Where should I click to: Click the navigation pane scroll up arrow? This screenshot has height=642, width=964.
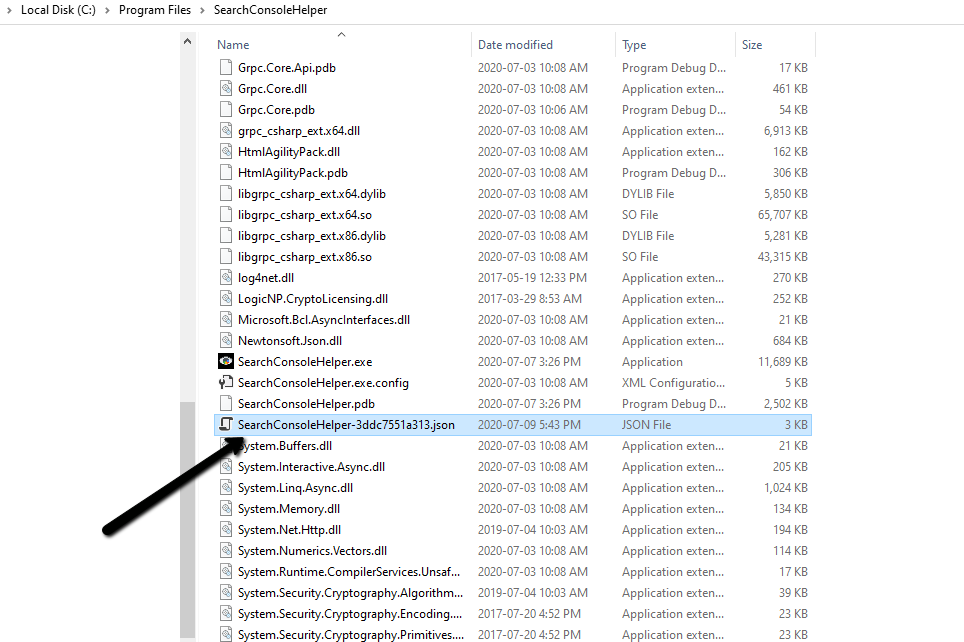pos(188,41)
